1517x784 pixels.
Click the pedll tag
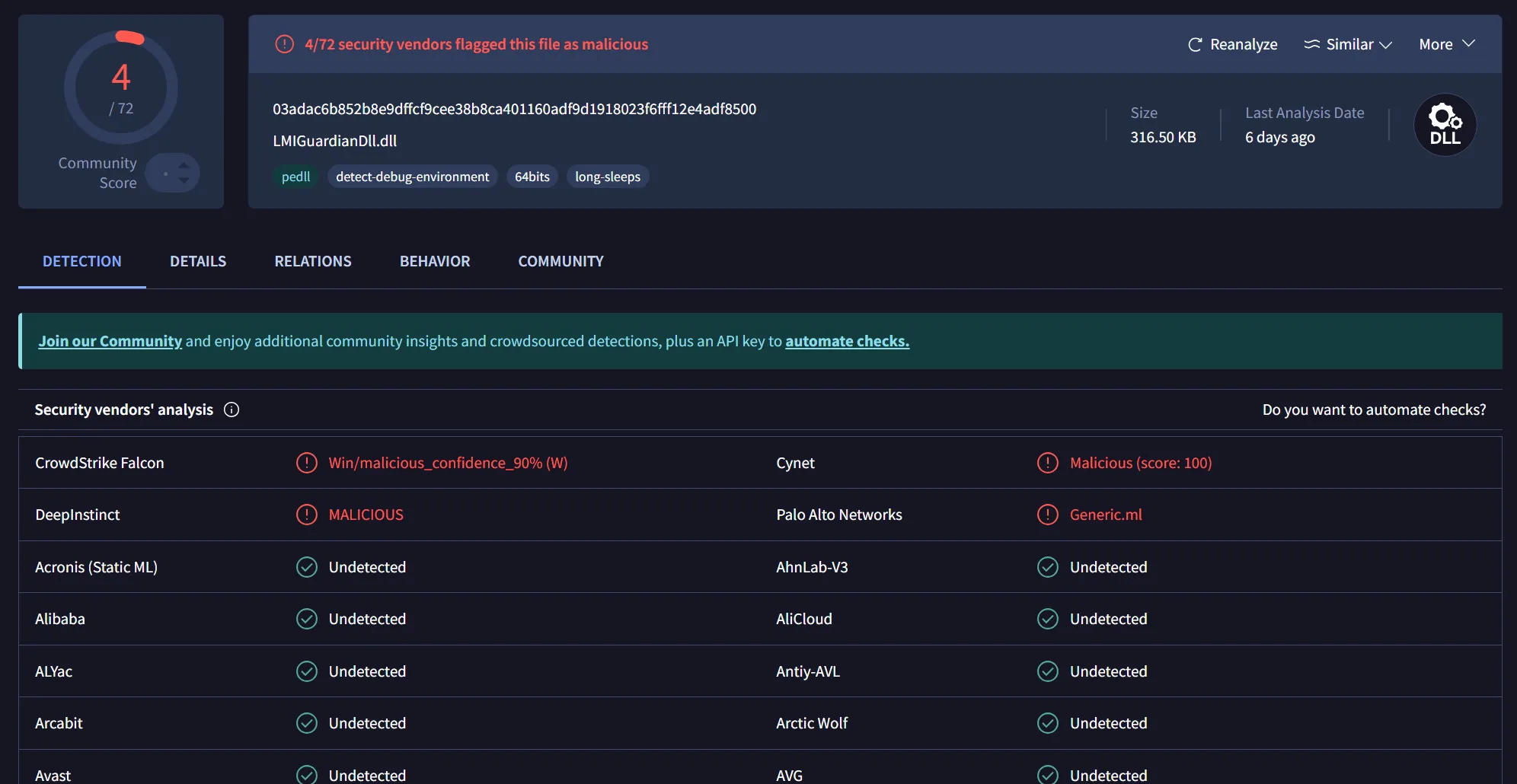[x=295, y=177]
